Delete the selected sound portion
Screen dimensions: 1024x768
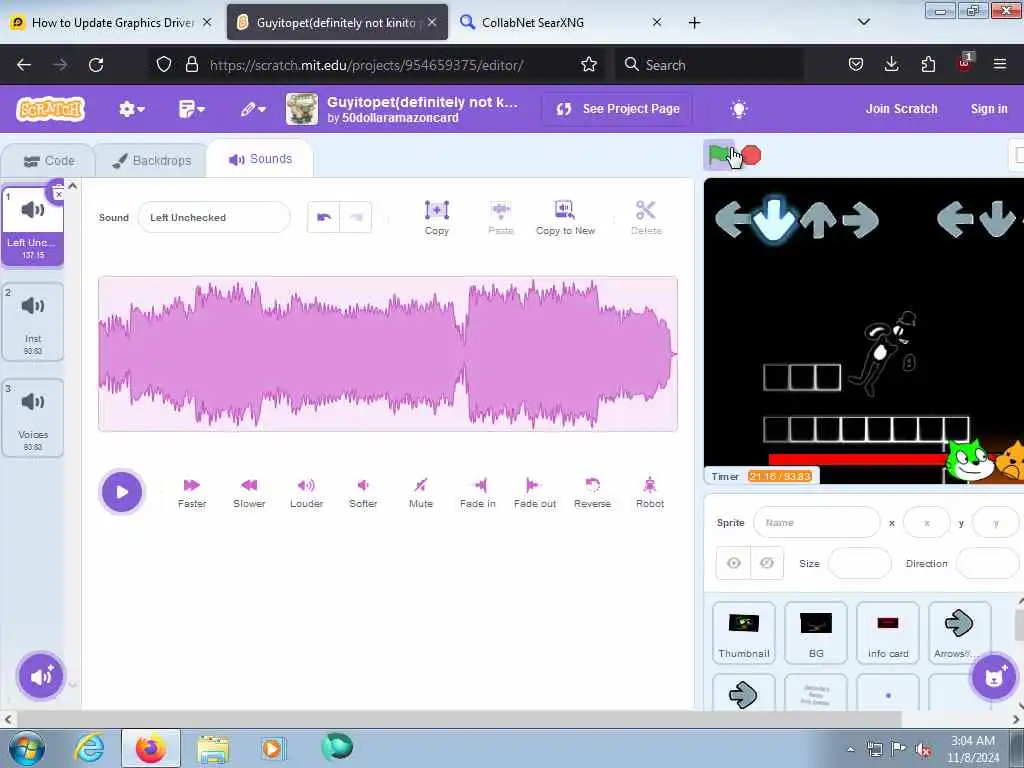point(646,217)
